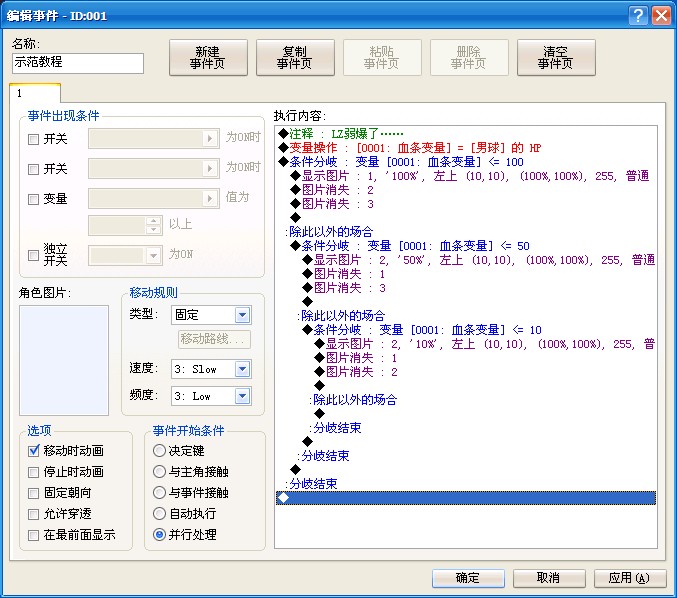Tick the 变量 condition checkbox
Viewport: 677px width, 598px height.
pos(33,199)
